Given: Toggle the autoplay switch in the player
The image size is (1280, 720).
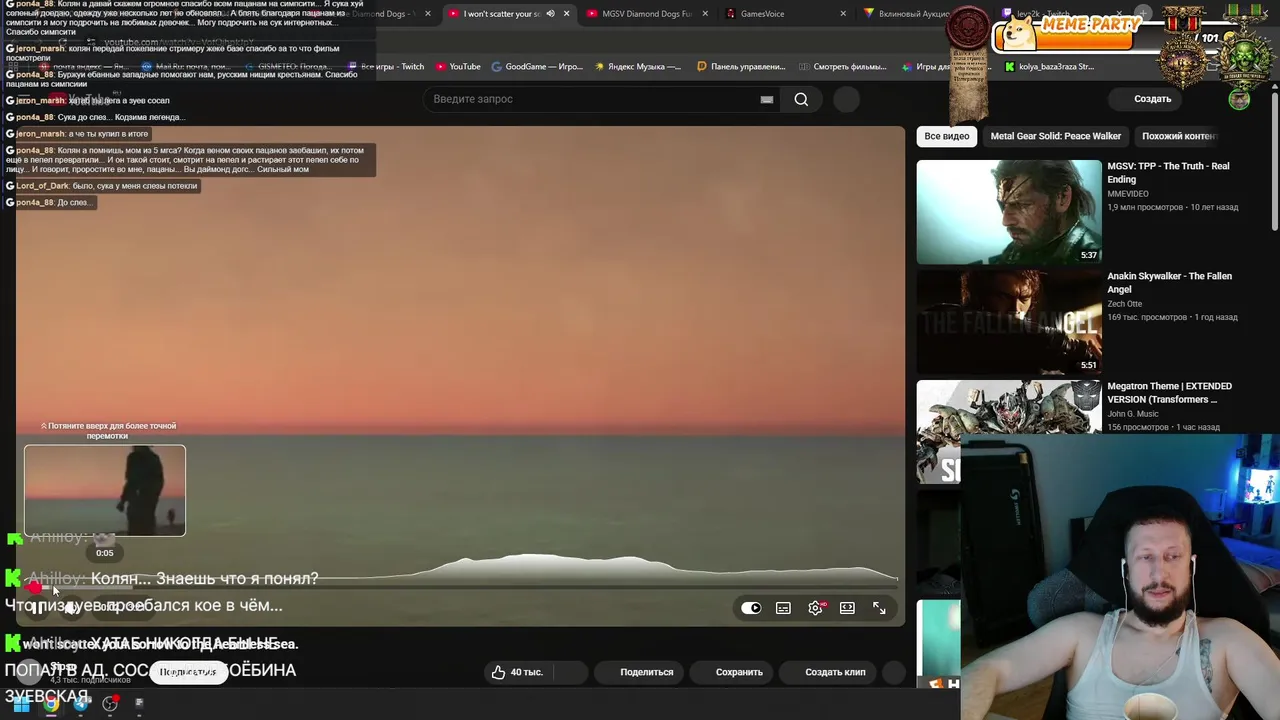Looking at the screenshot, I should point(751,608).
